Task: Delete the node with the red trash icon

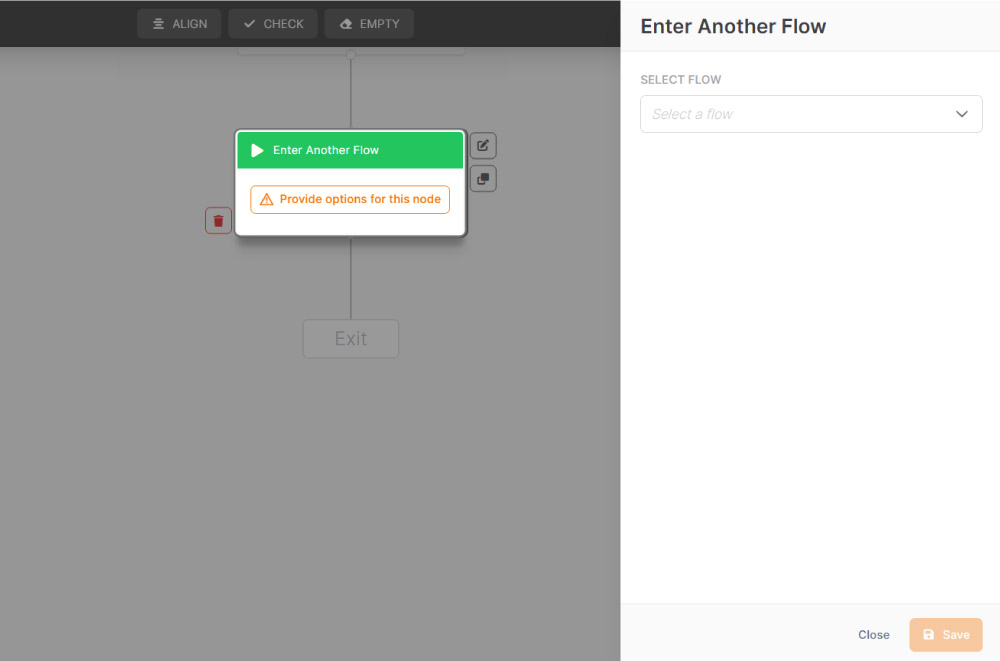Action: tap(218, 221)
